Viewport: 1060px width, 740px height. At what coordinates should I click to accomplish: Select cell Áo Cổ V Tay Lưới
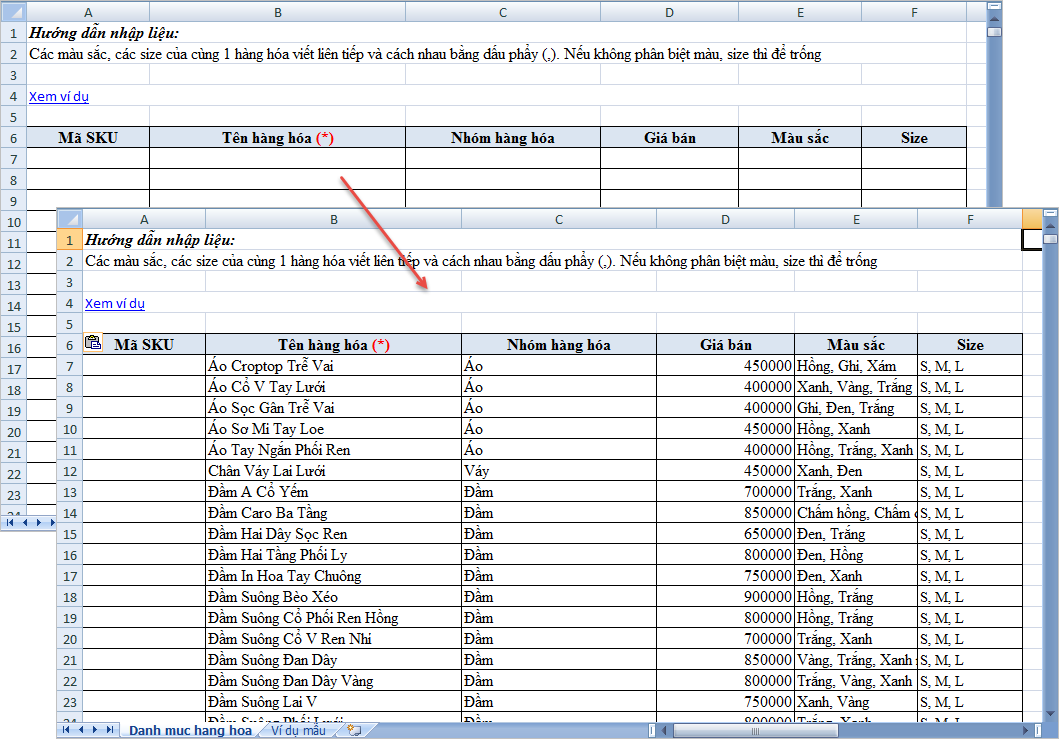coord(333,387)
